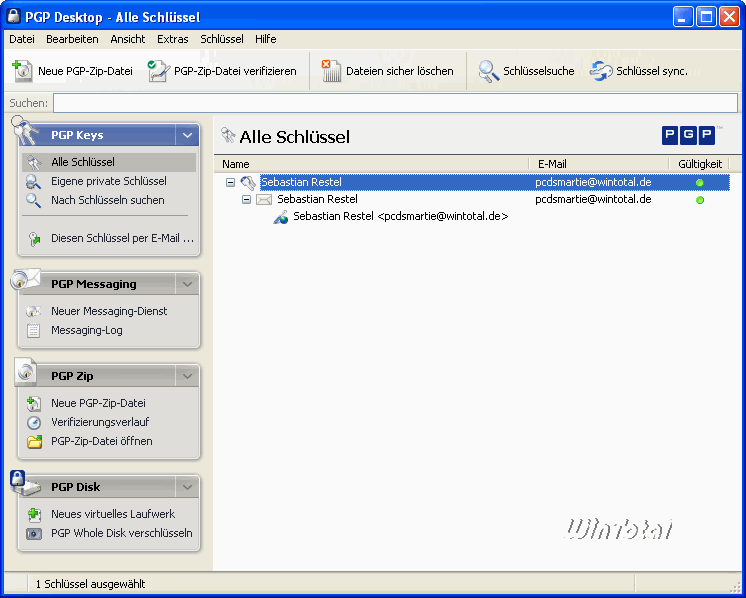The image size is (746, 598).
Task: Click the sidebar Neue PGP-Zip-Datei icon
Action: pyautogui.click(x=33, y=403)
